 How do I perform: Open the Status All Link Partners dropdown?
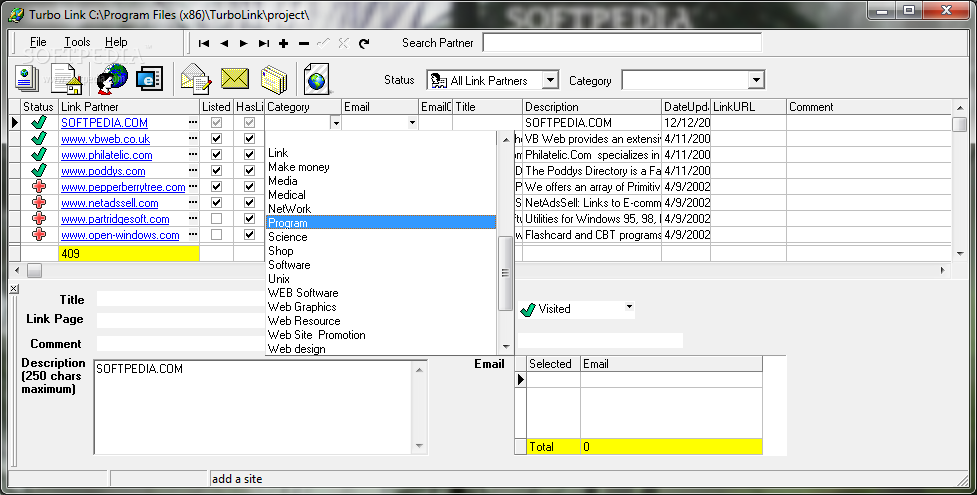tap(550, 80)
